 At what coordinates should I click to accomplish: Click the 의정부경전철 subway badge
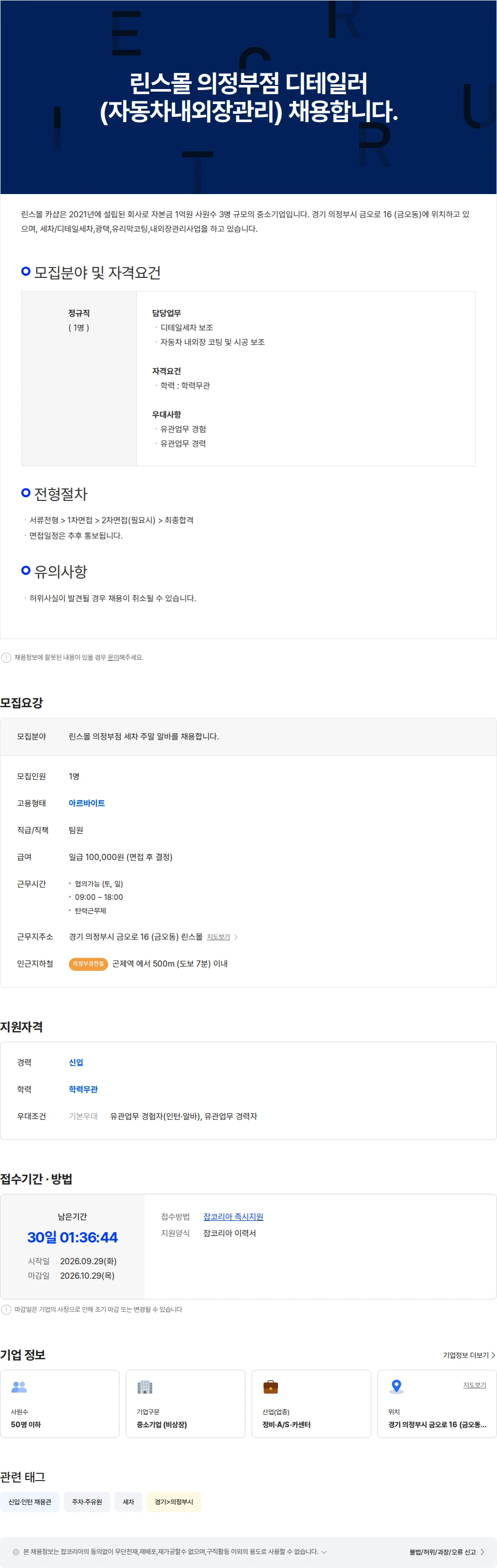tap(89, 964)
